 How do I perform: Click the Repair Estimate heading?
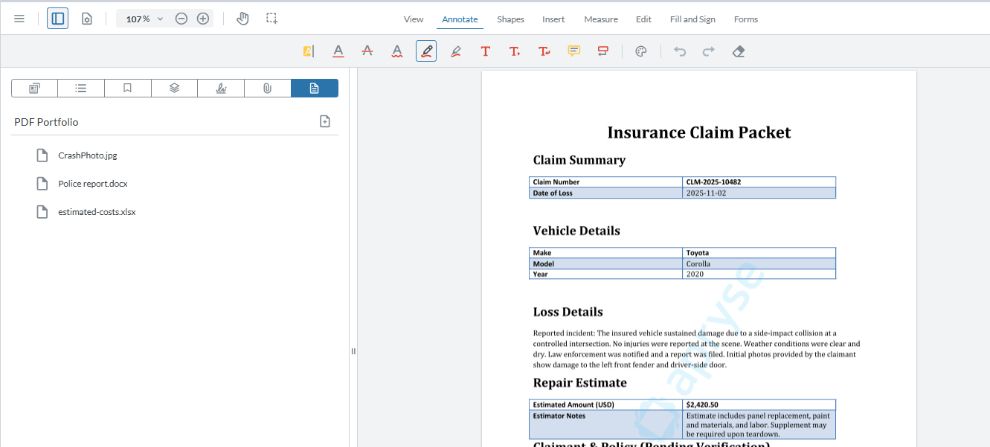[580, 383]
